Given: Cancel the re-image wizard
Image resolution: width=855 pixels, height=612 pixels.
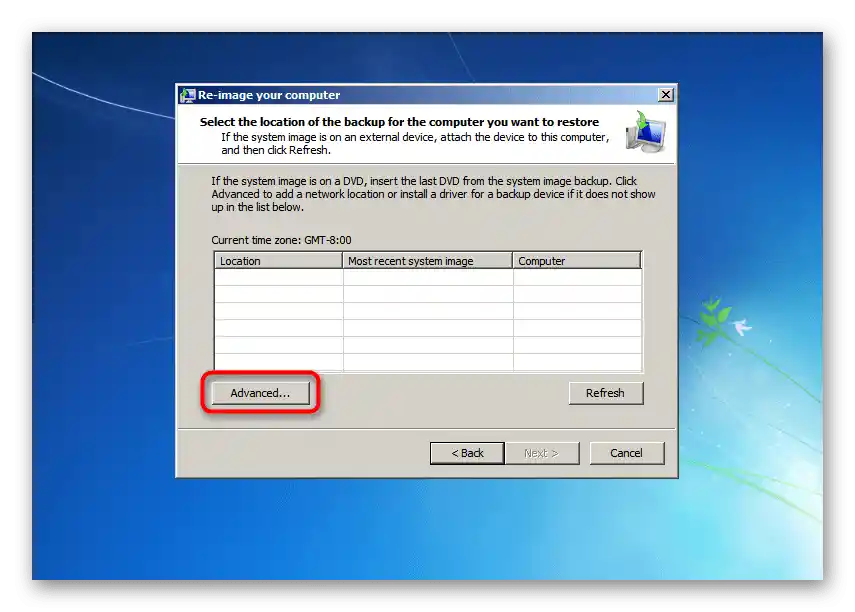Looking at the screenshot, I should coord(627,453).
